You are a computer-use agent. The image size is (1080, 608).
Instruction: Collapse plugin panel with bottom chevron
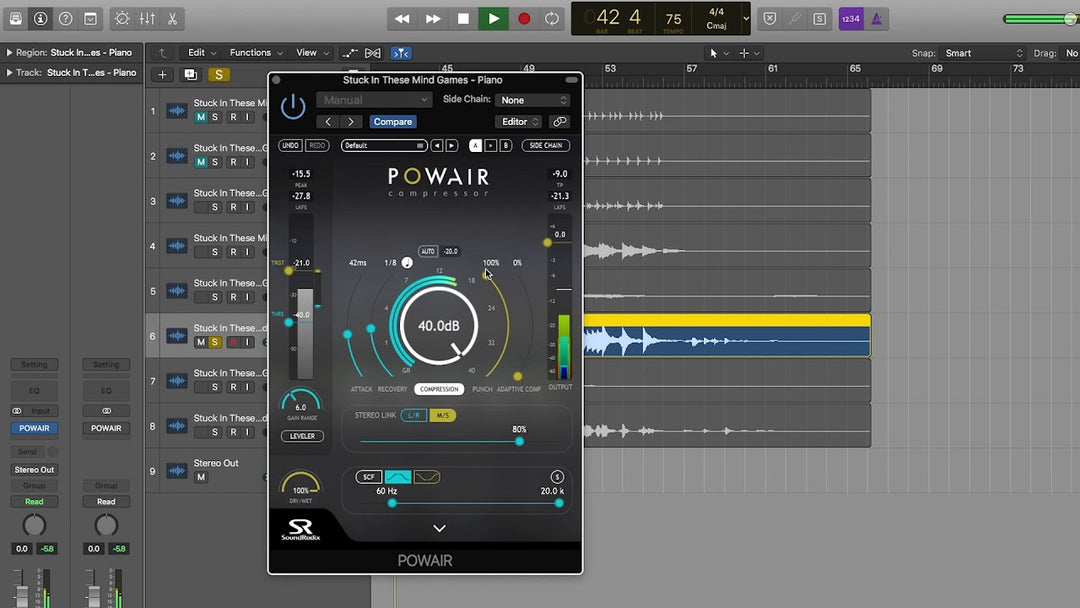point(439,528)
